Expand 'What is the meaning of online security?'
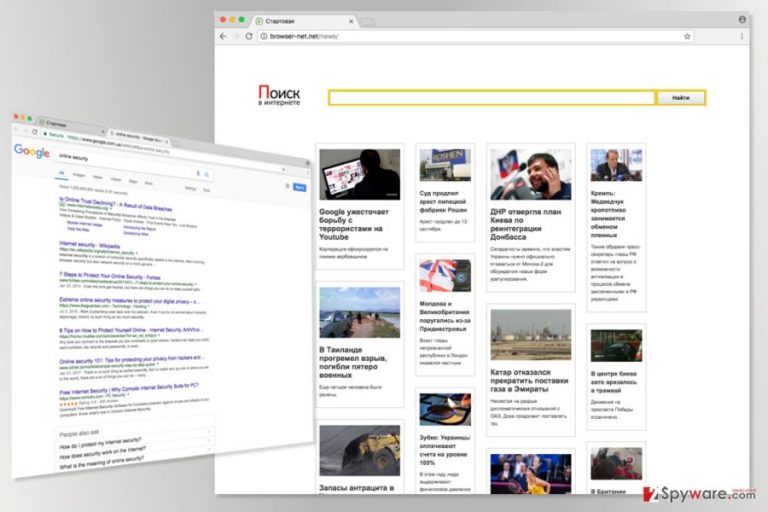Image resolution: width=768 pixels, height=512 pixels. (x=102, y=463)
